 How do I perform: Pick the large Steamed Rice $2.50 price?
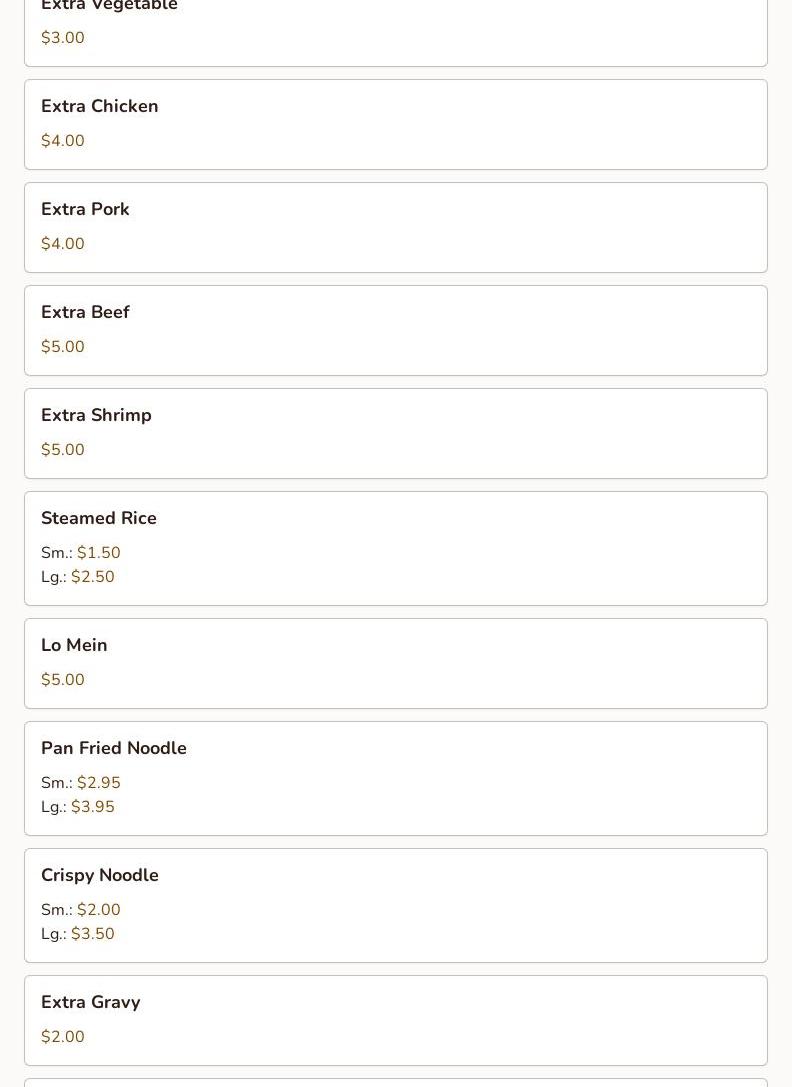[x=92, y=577]
